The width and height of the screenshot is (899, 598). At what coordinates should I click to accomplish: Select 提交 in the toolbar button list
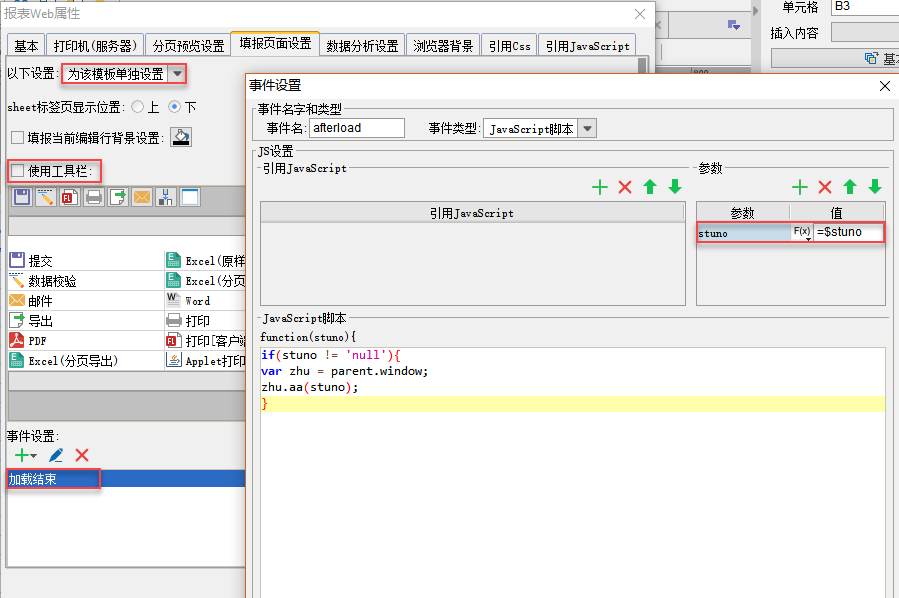pos(86,260)
